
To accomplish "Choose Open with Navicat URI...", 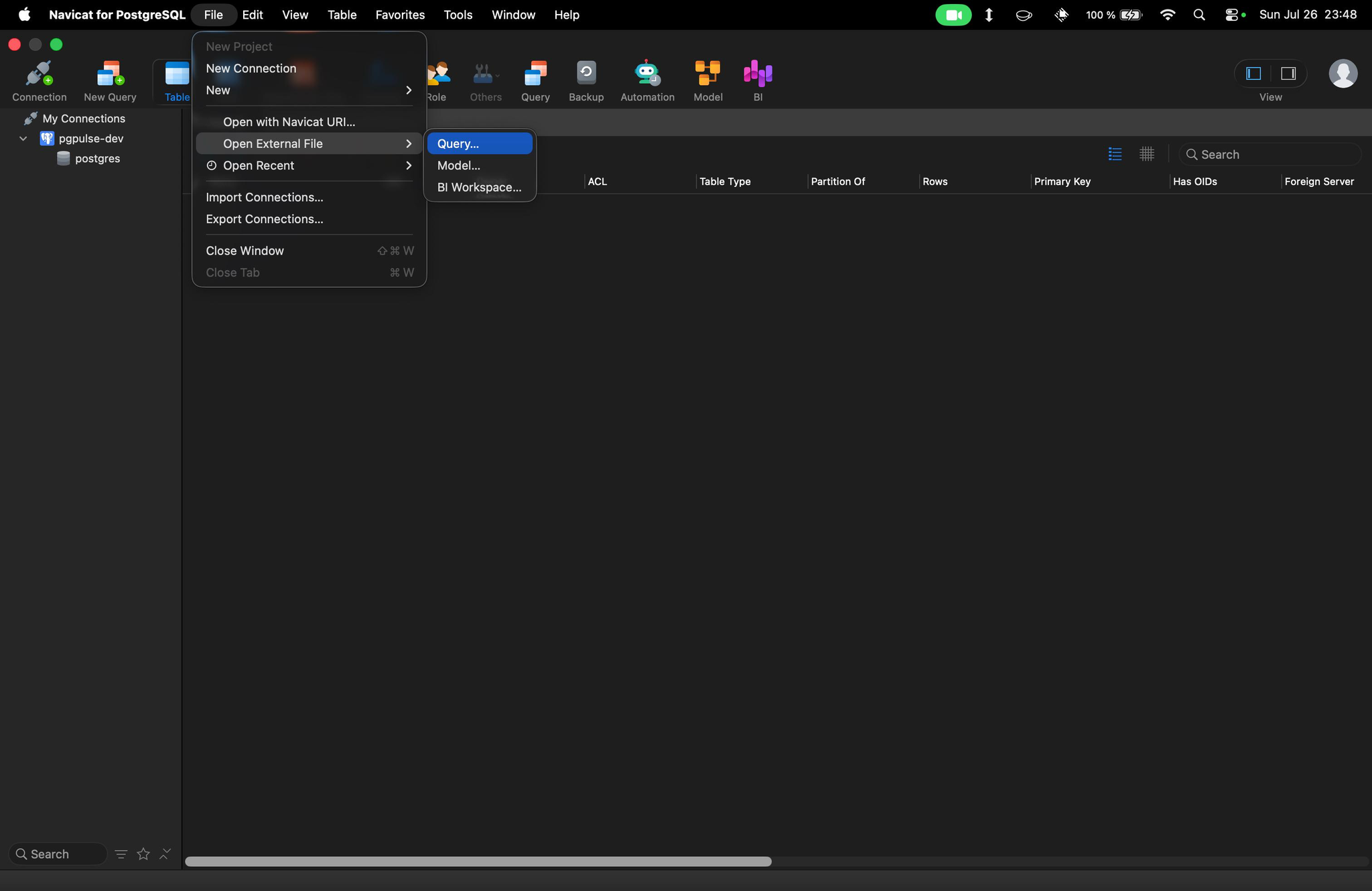I will 309,122.
